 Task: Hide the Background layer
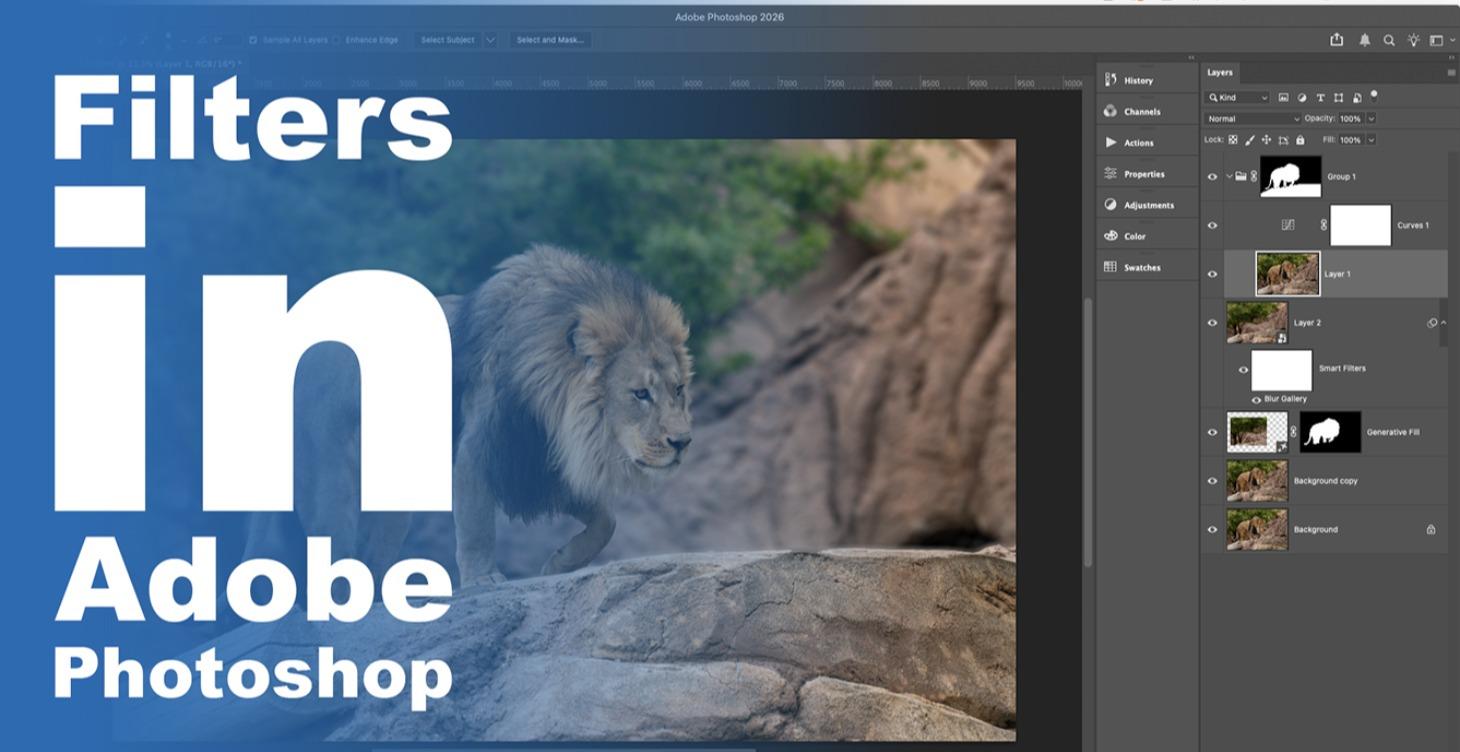[x=1213, y=529]
